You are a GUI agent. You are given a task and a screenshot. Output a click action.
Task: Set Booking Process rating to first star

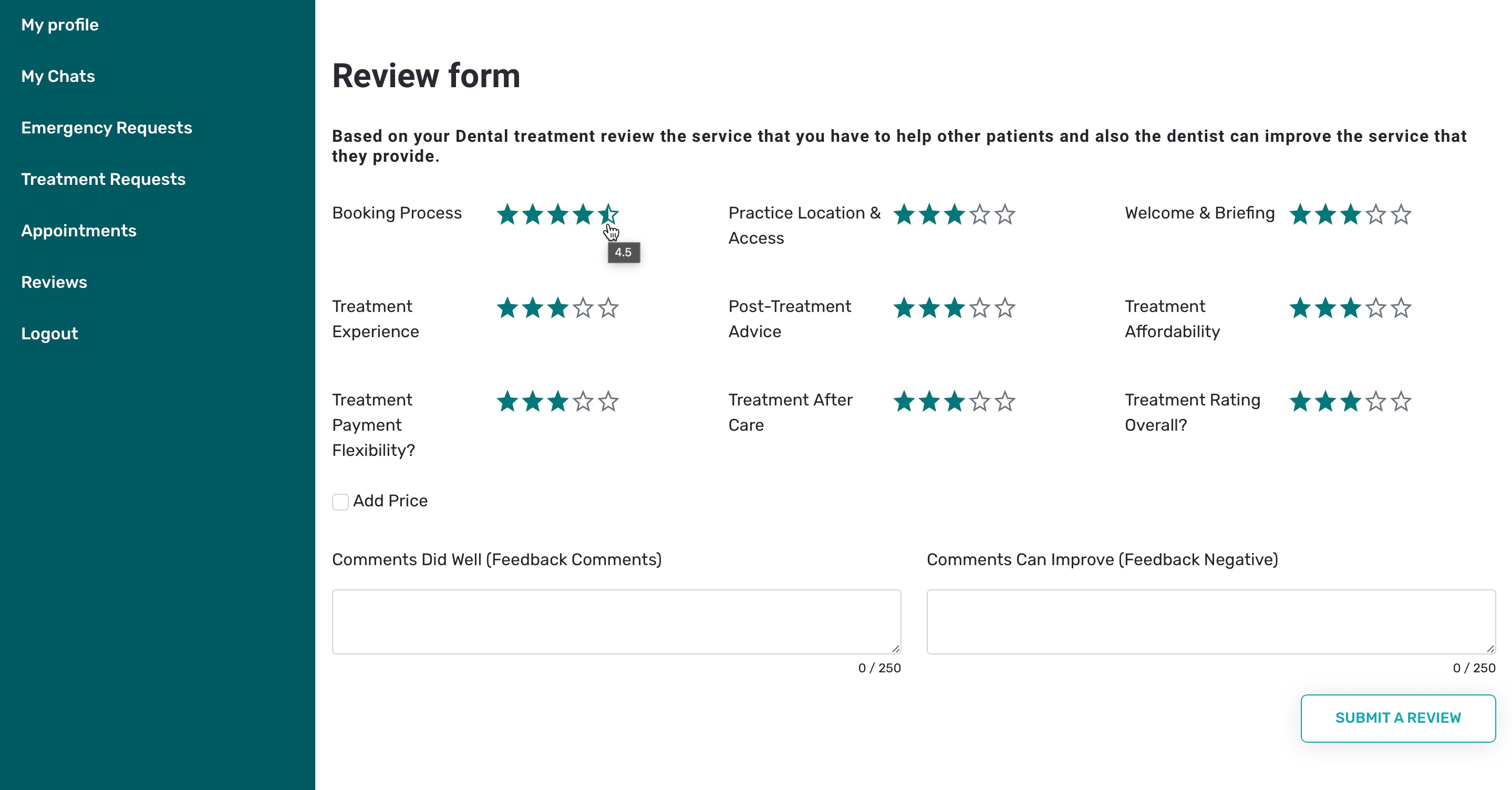pyautogui.click(x=508, y=214)
